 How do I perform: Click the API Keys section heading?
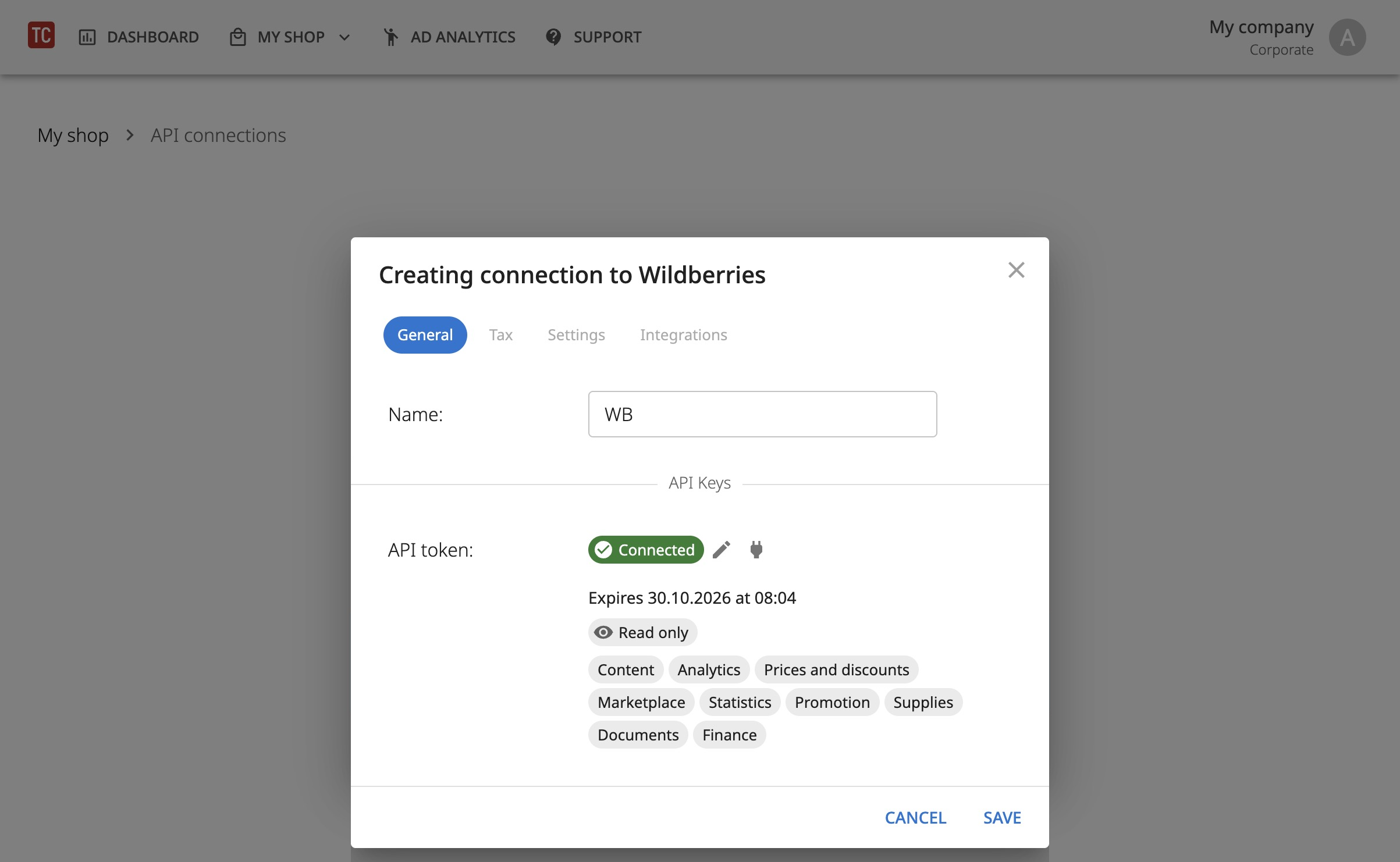click(x=699, y=483)
